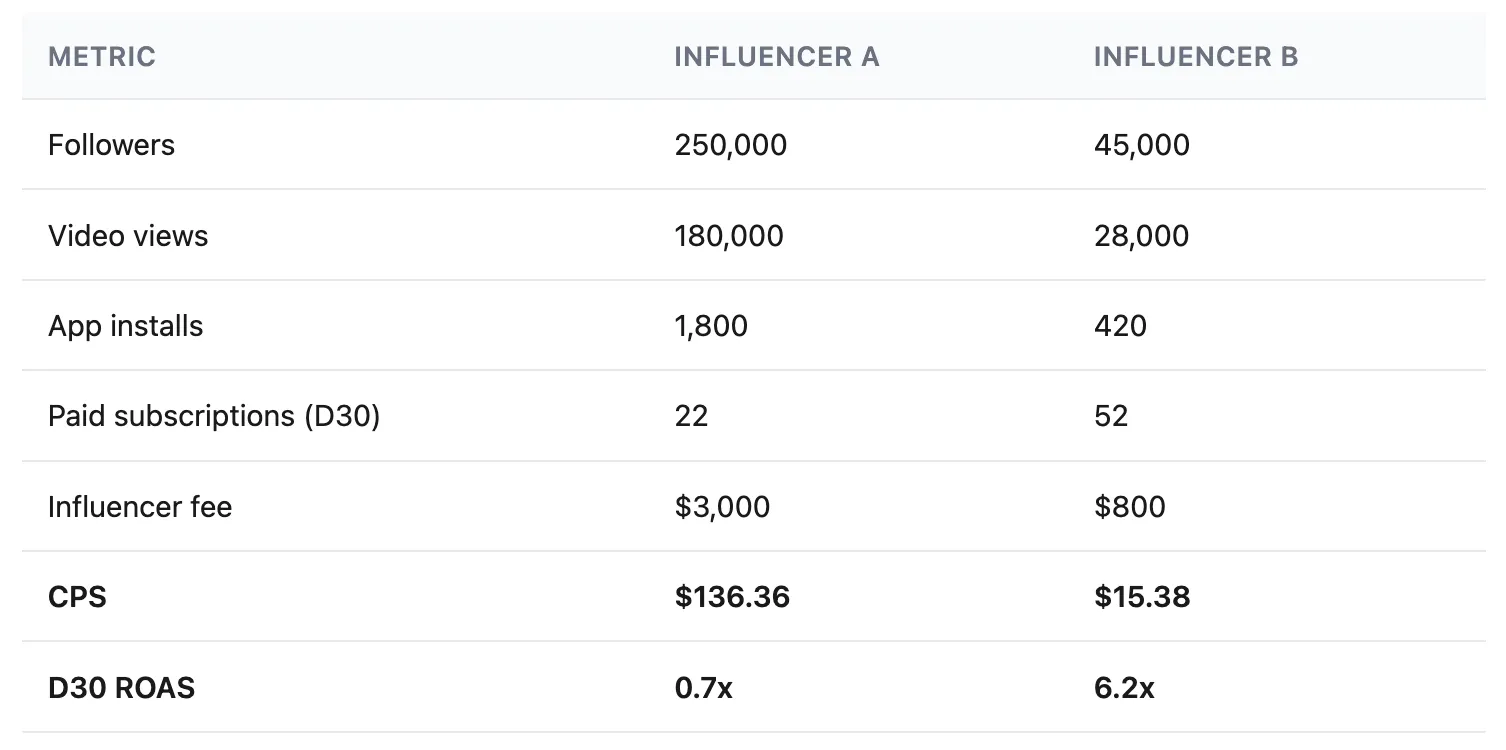Select the 250,000 followers cell

click(731, 145)
